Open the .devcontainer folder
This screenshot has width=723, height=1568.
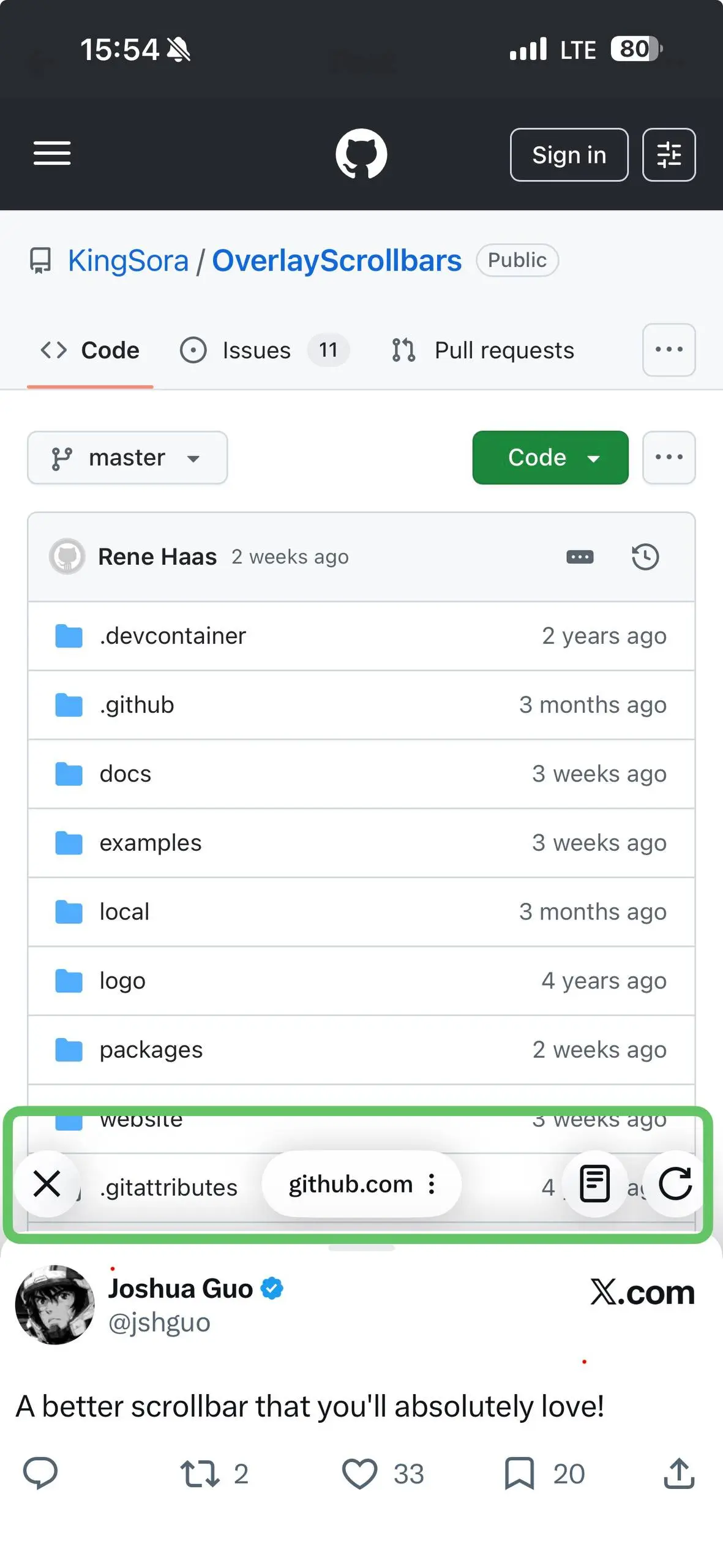point(173,636)
